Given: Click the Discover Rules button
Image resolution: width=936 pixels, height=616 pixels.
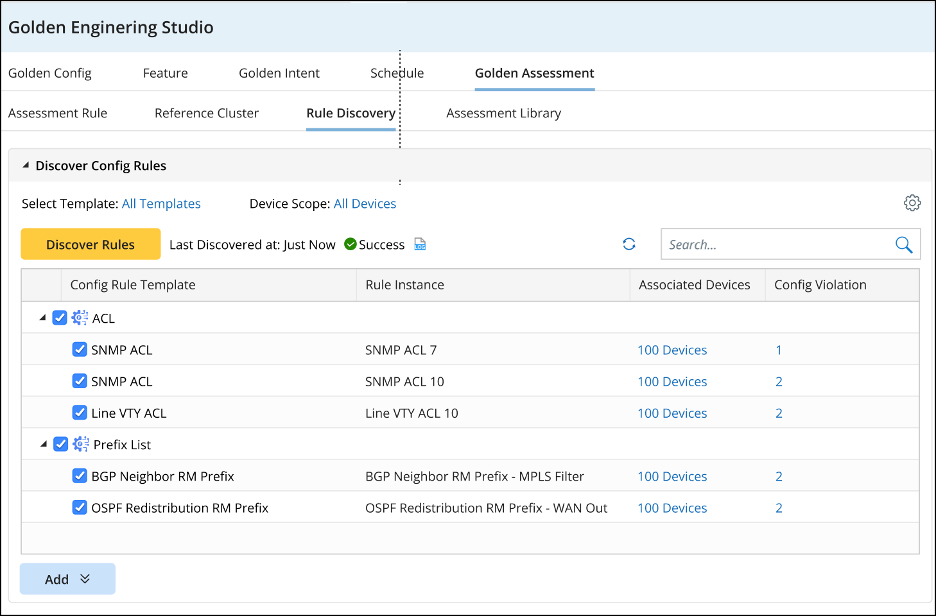Looking at the screenshot, I should (91, 245).
